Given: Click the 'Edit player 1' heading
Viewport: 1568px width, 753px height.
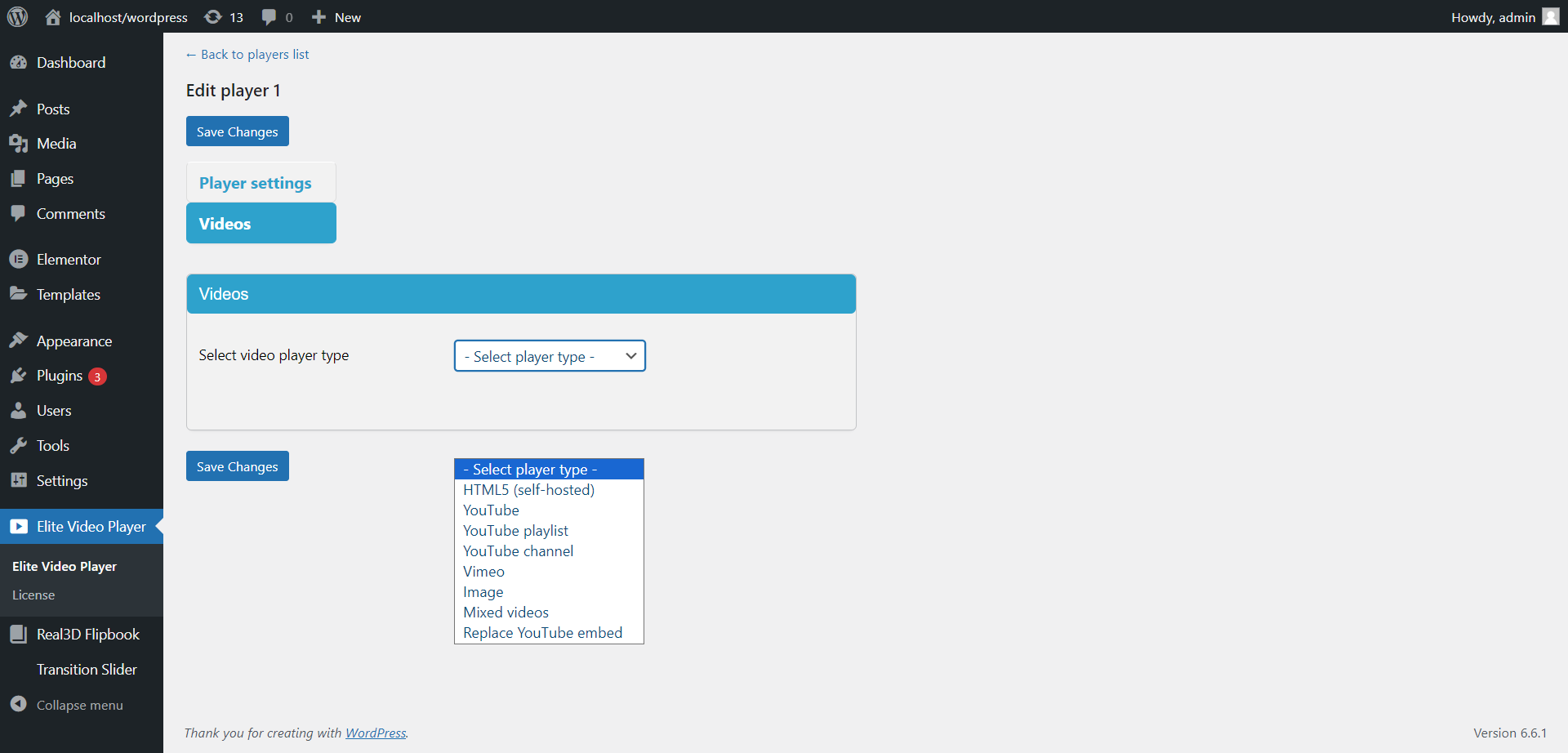Looking at the screenshot, I should click(234, 91).
